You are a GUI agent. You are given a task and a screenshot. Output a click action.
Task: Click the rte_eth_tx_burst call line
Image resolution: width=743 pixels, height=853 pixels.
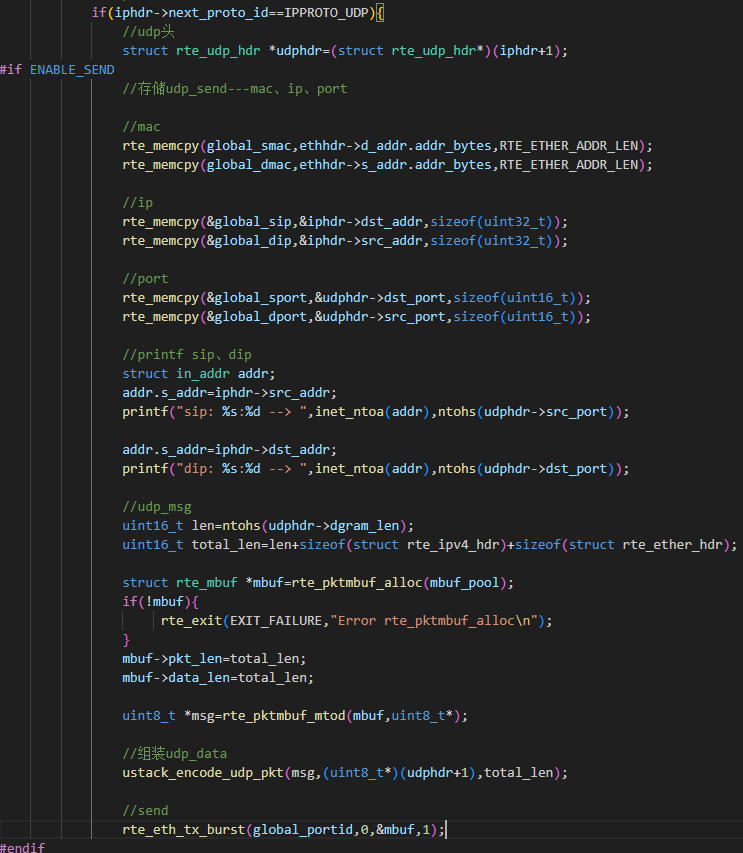pyautogui.click(x=283, y=830)
